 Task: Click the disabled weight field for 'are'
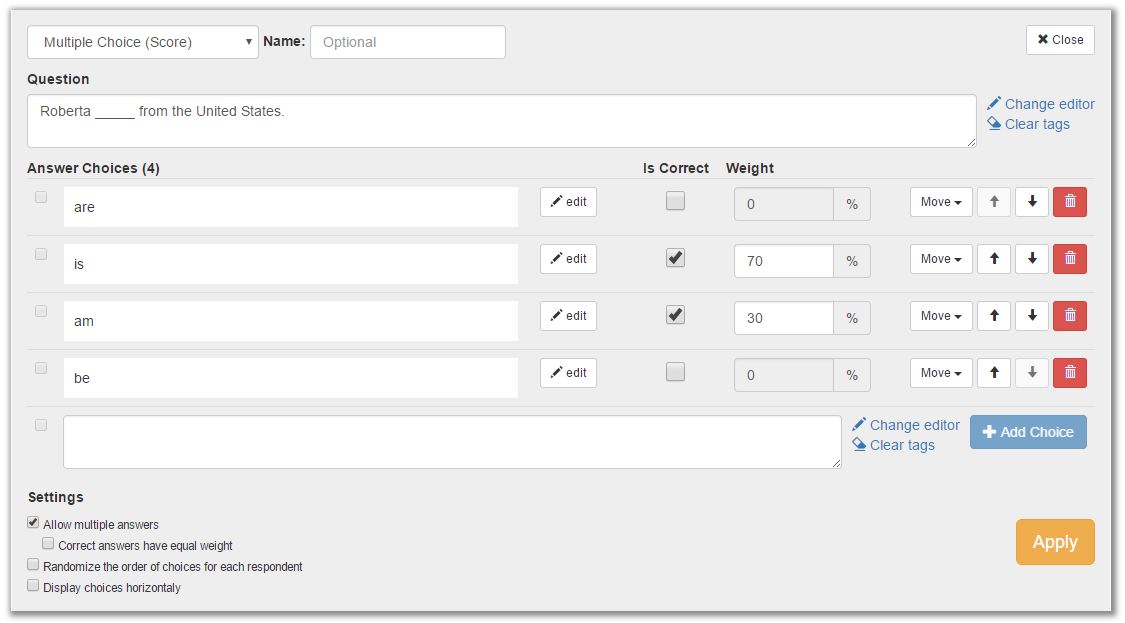[783, 204]
